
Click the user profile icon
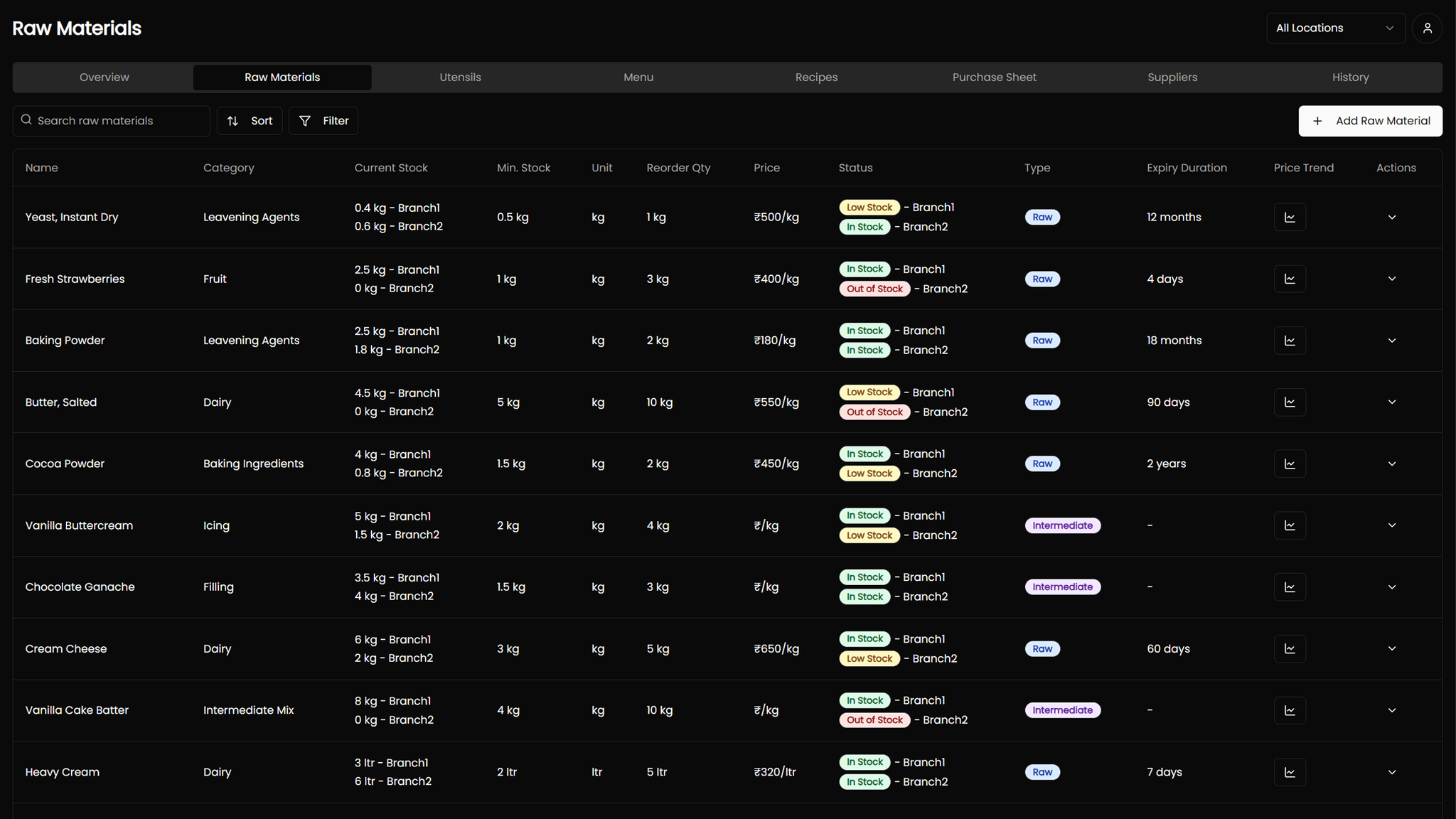[1427, 28]
